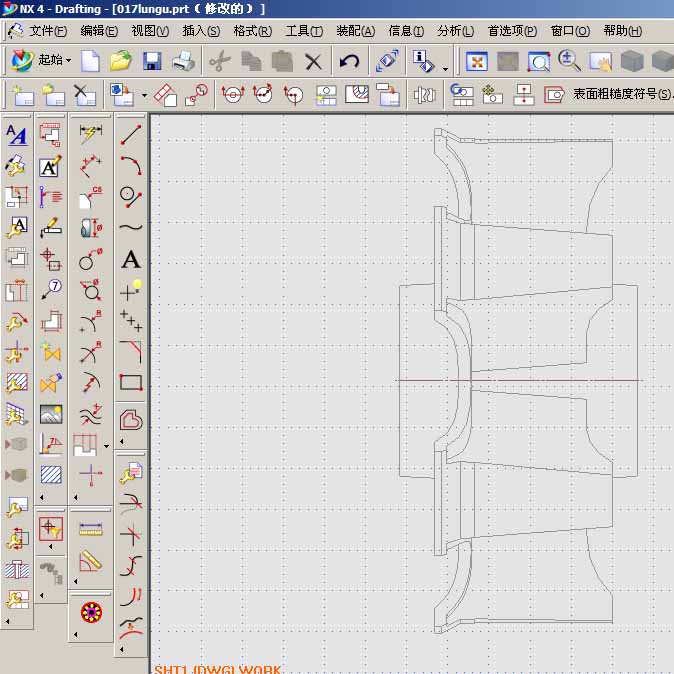Open the information icon dropdown arrow
This screenshot has width=674, height=674.
pyautogui.click(x=445, y=68)
